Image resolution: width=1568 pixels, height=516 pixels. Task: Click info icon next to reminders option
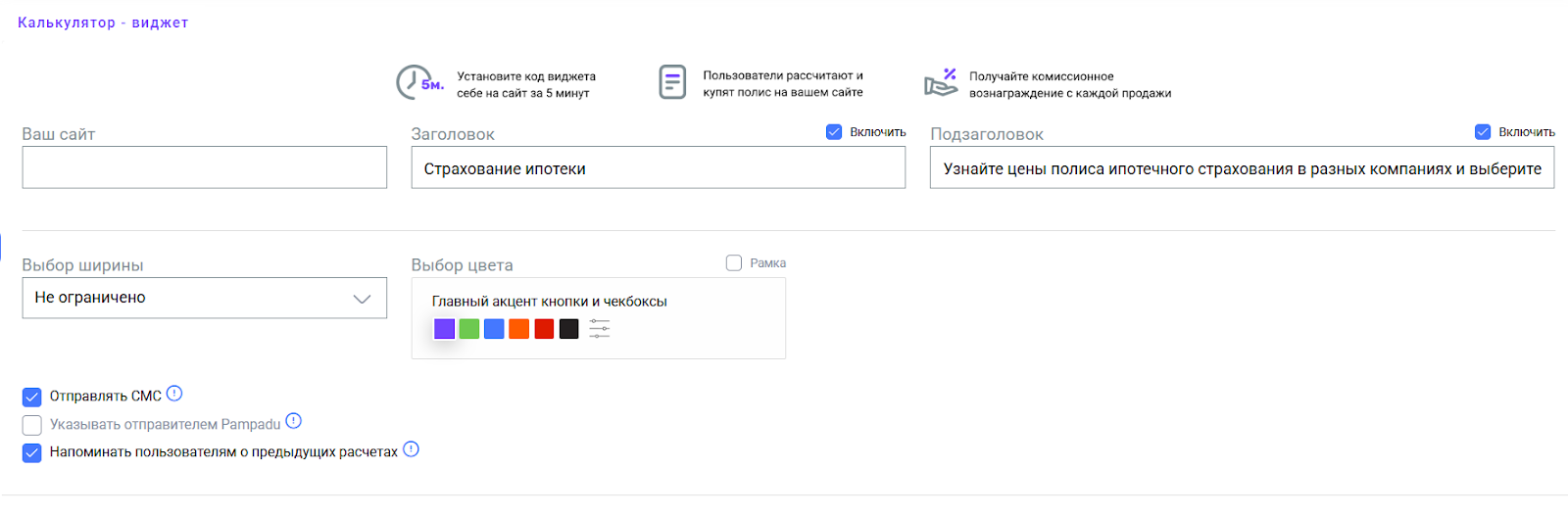click(x=411, y=449)
